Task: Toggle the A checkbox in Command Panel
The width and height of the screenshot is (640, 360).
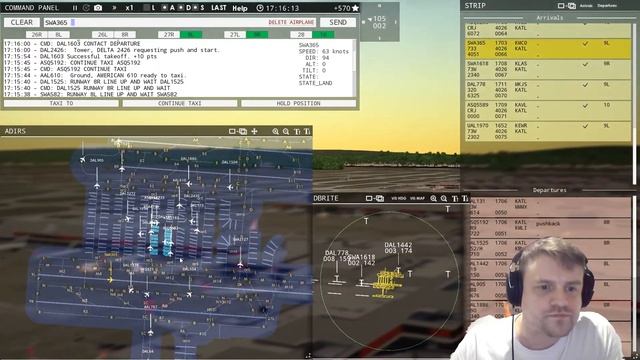Action: (x=164, y=8)
